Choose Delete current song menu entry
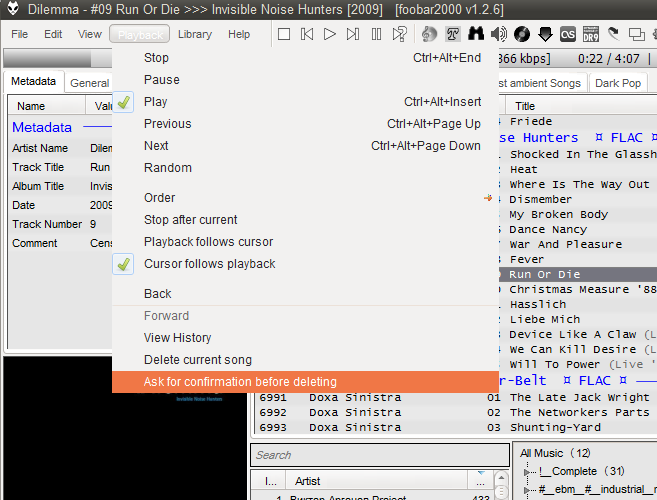This screenshot has width=657, height=500. pyautogui.click(x=198, y=360)
